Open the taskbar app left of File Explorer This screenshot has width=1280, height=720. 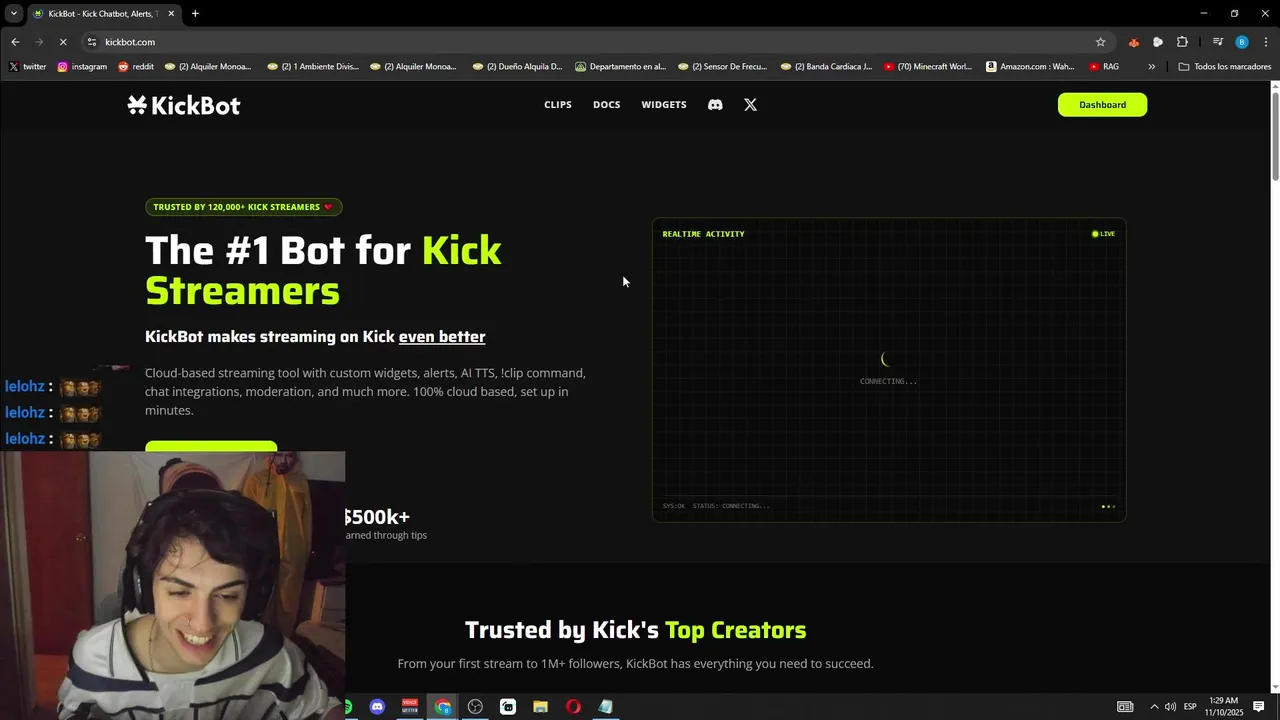coord(508,707)
